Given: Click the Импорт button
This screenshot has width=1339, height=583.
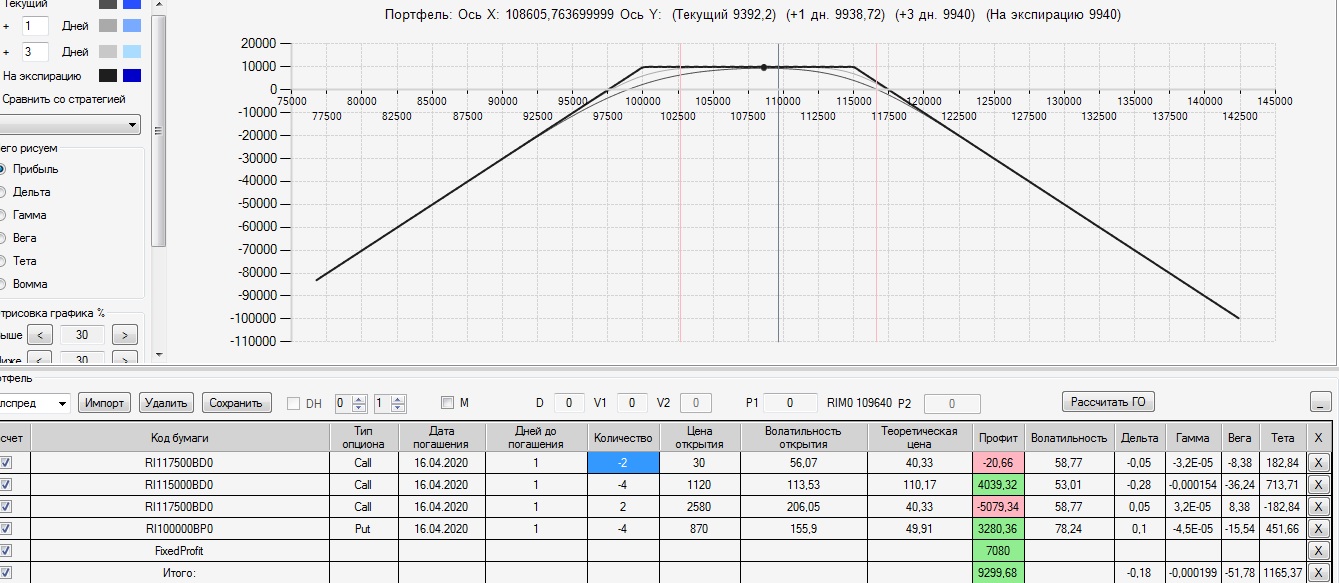Looking at the screenshot, I should pos(105,403).
